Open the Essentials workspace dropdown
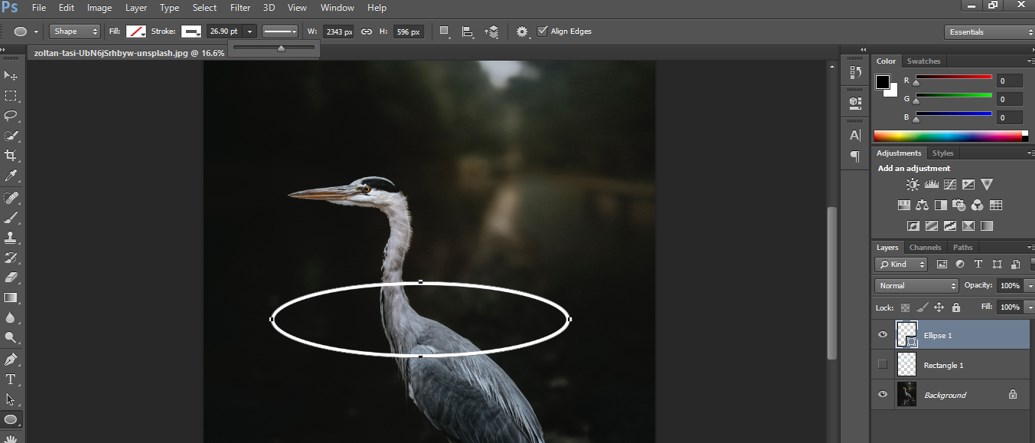Viewport: 1035px width, 443px height. click(x=989, y=32)
